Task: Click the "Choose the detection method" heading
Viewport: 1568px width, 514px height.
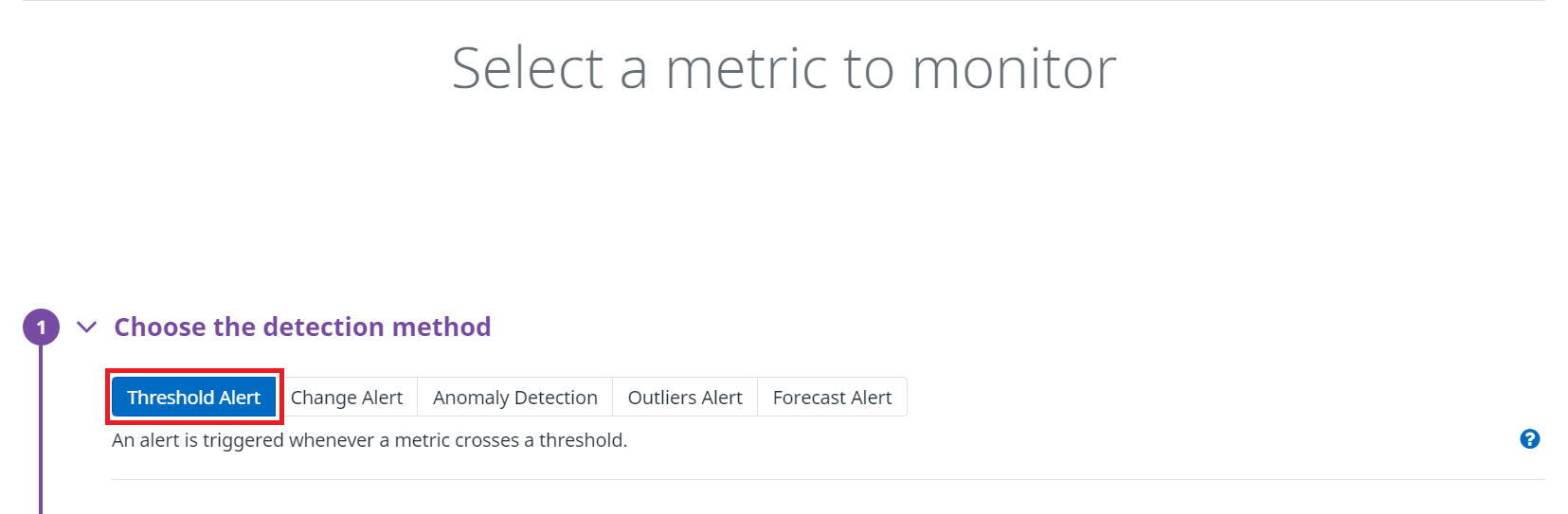Action: click(x=302, y=328)
